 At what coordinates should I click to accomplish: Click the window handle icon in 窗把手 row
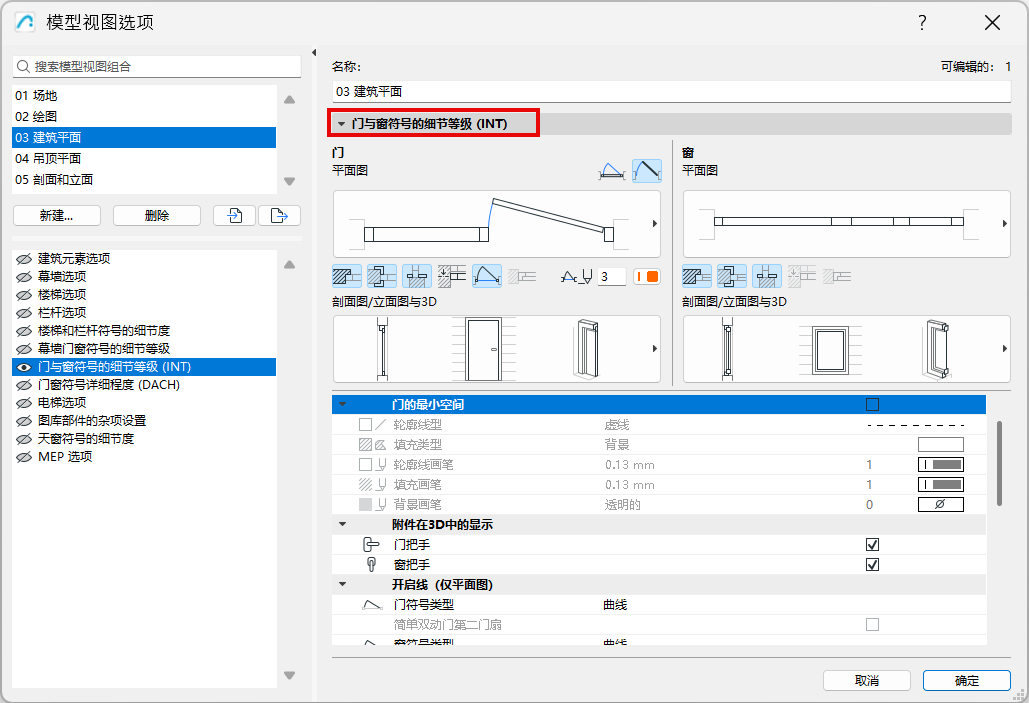pyautogui.click(x=371, y=565)
